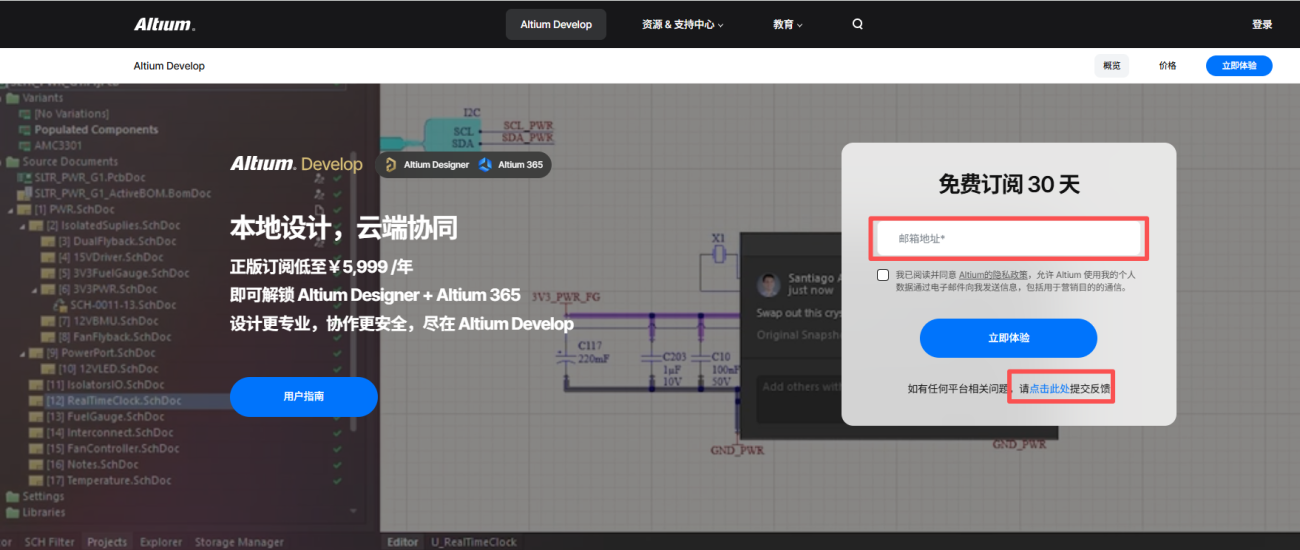Click the Altium 365 badge icon
The height and width of the screenshot is (550, 1300).
[485, 165]
